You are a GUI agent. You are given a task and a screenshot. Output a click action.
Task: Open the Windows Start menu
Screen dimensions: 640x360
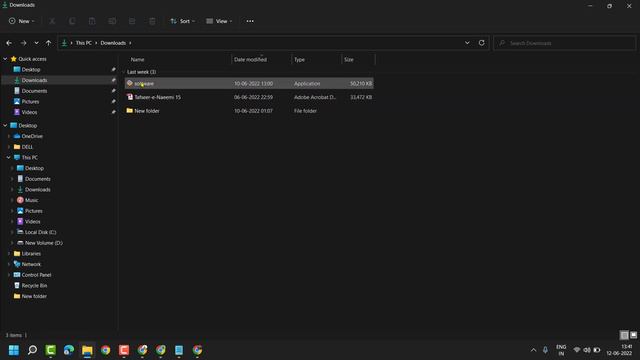pos(14,350)
